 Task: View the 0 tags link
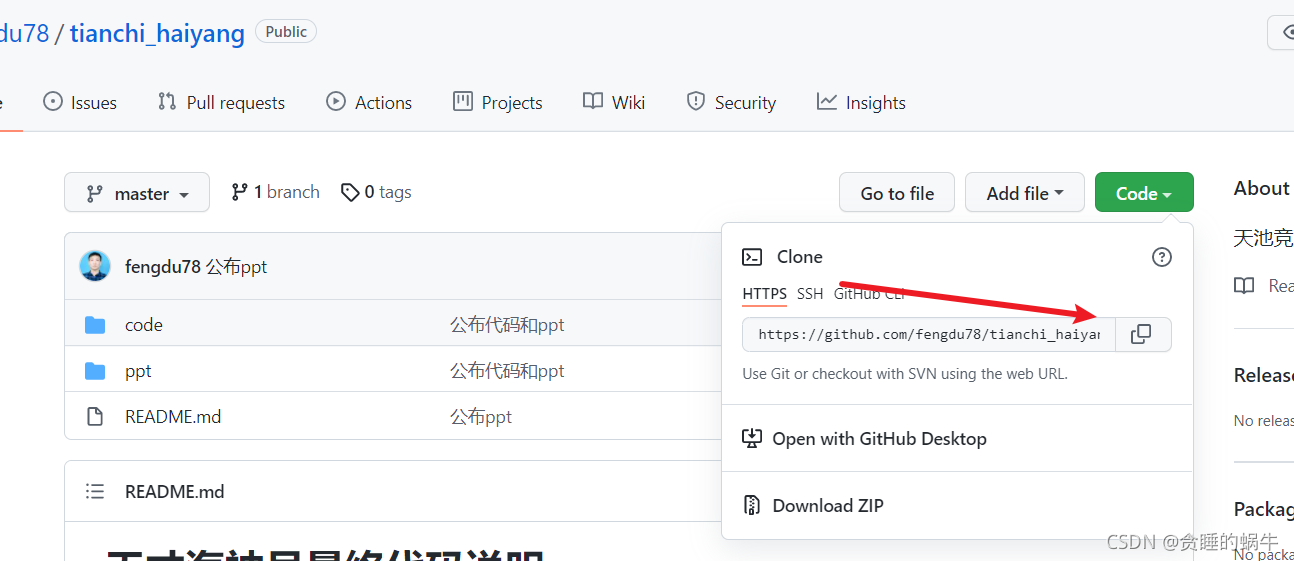376,192
